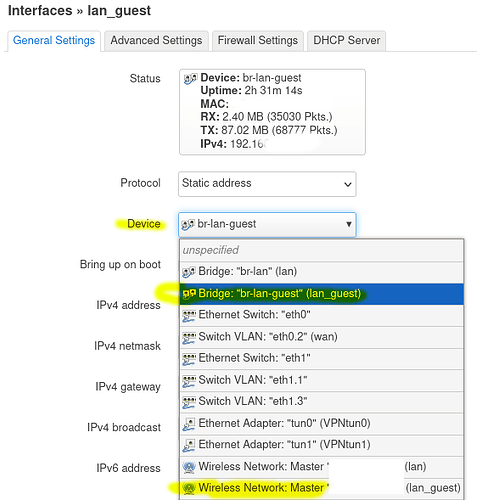Click the eth0 Ethernet Switch icon
This screenshot has height=500, width=477.
(189, 316)
